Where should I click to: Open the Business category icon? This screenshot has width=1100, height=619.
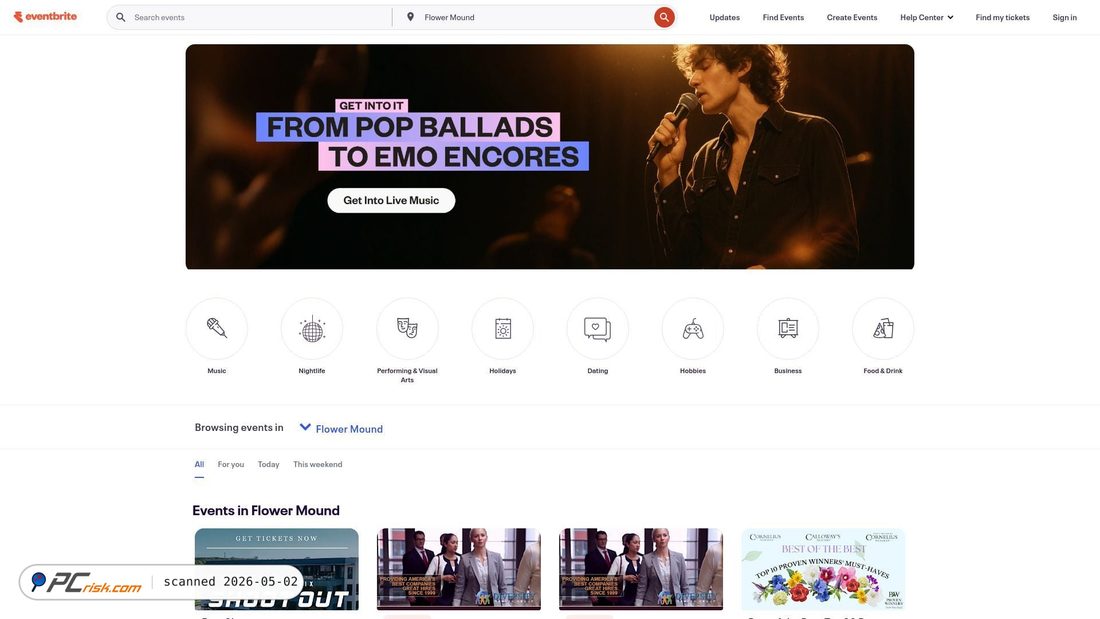788,328
